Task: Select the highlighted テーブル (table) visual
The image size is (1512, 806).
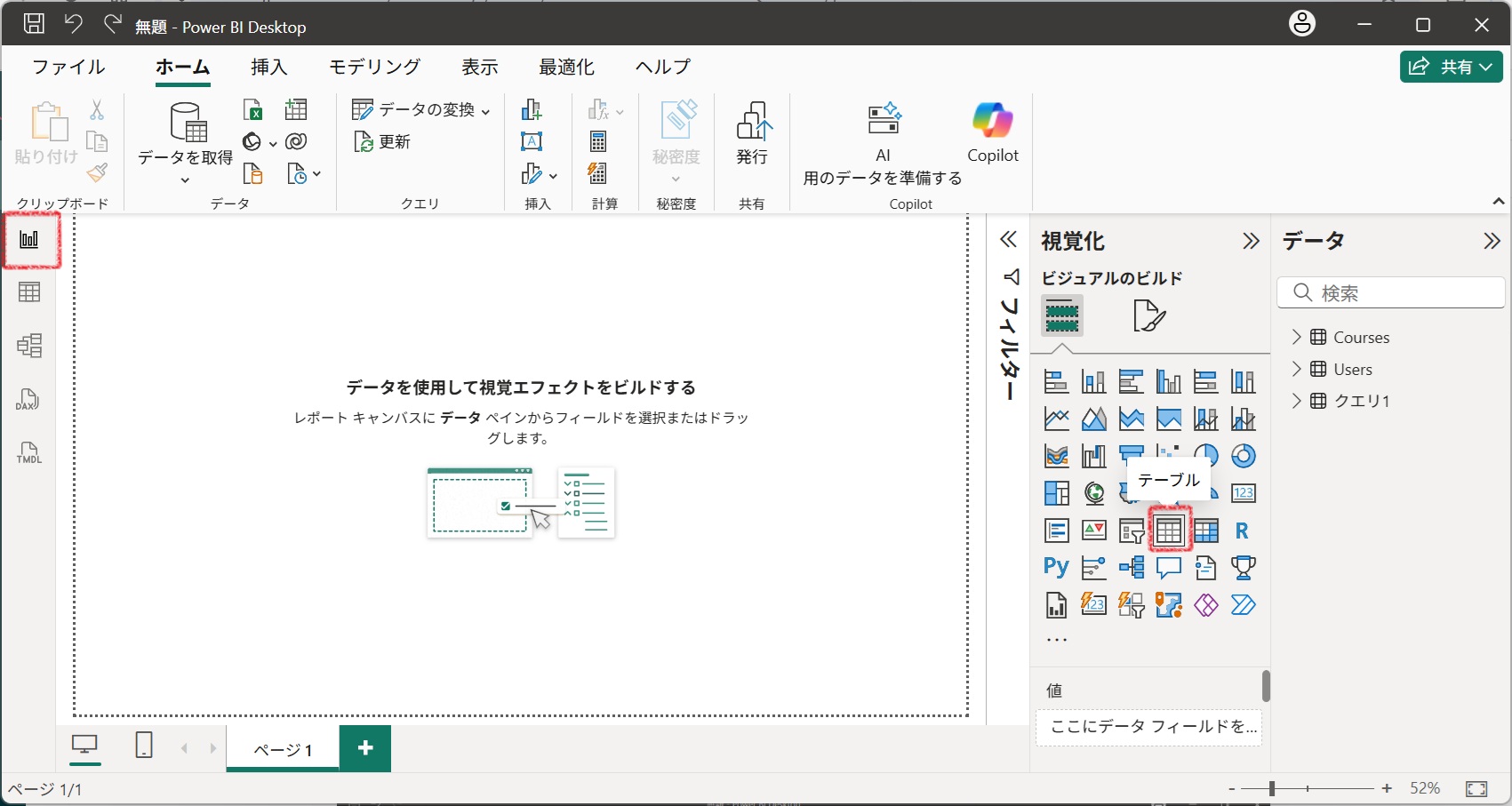Action: (1169, 530)
